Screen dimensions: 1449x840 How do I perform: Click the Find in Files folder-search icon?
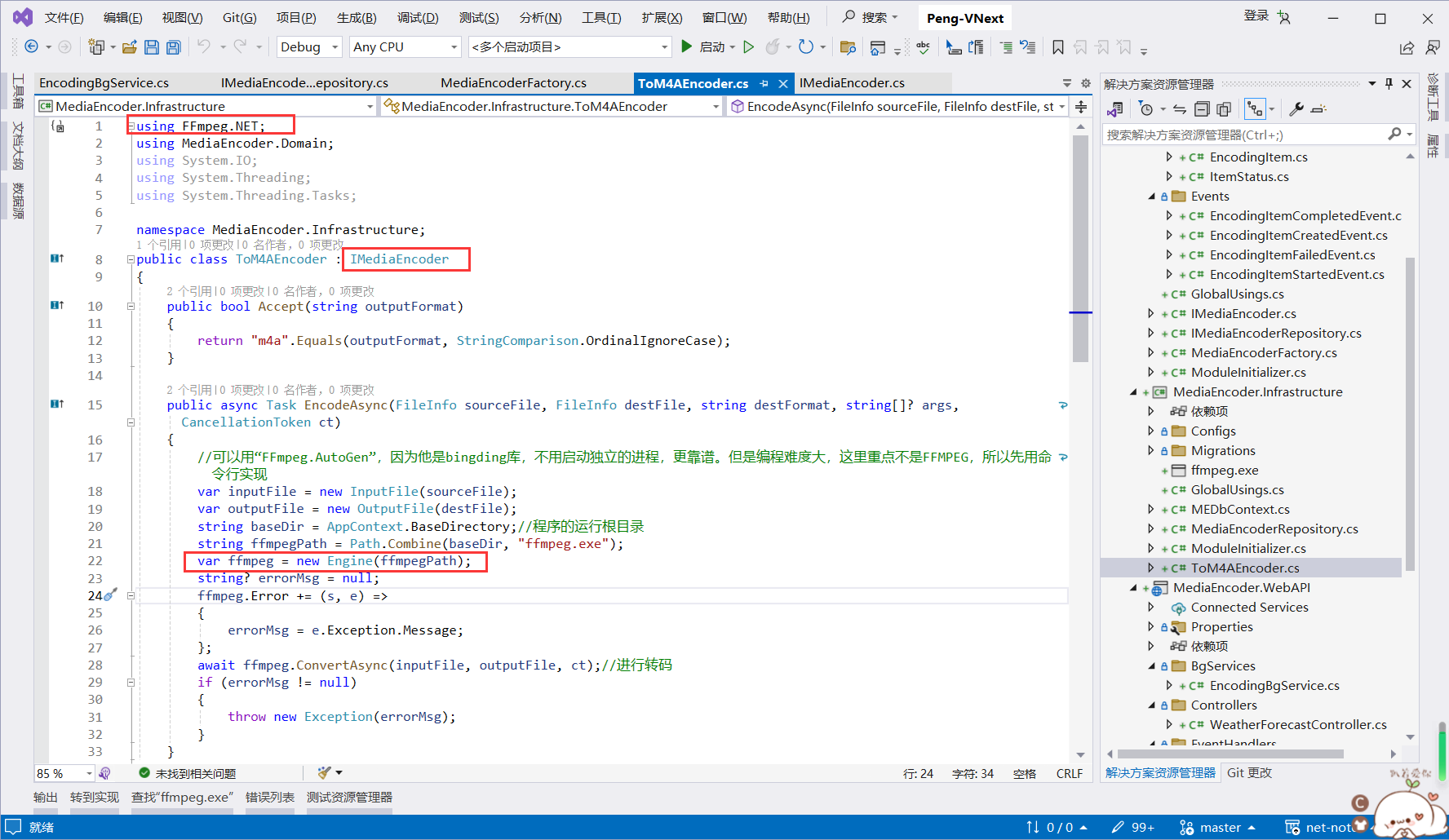[848, 47]
